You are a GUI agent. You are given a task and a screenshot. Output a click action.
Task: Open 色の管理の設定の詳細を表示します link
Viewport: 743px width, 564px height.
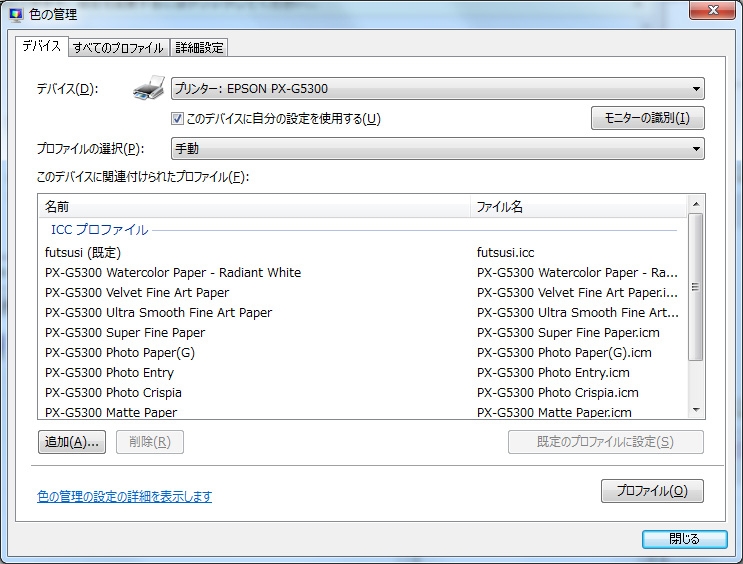click(x=125, y=496)
